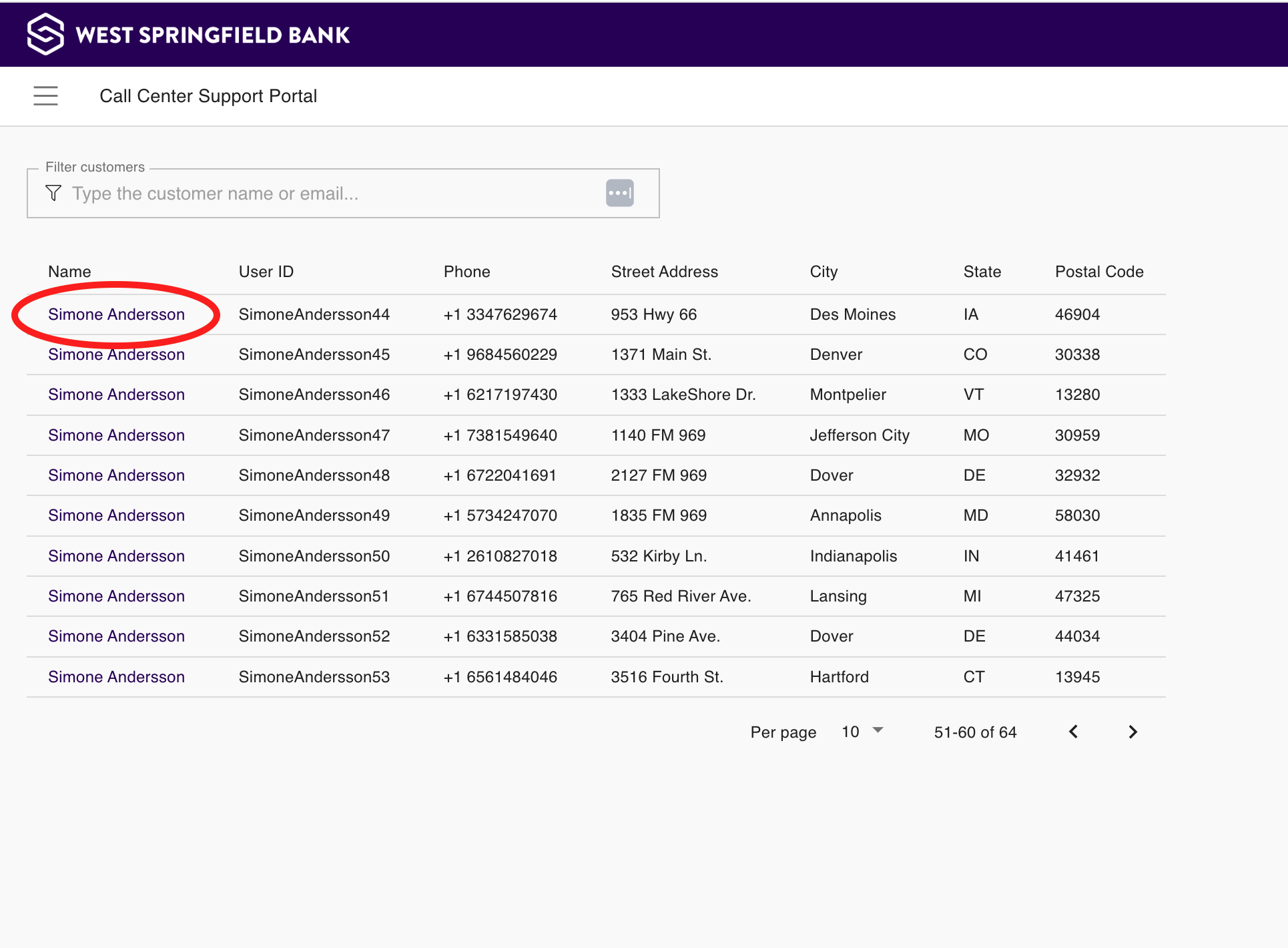Image resolution: width=1288 pixels, height=948 pixels.
Task: Open the Lansing customer's profile
Action: click(x=116, y=596)
